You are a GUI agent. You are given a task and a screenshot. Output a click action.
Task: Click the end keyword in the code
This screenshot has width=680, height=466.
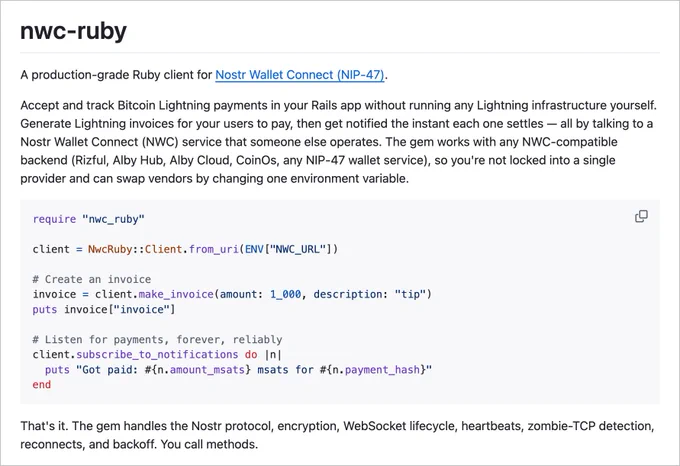[42, 385]
